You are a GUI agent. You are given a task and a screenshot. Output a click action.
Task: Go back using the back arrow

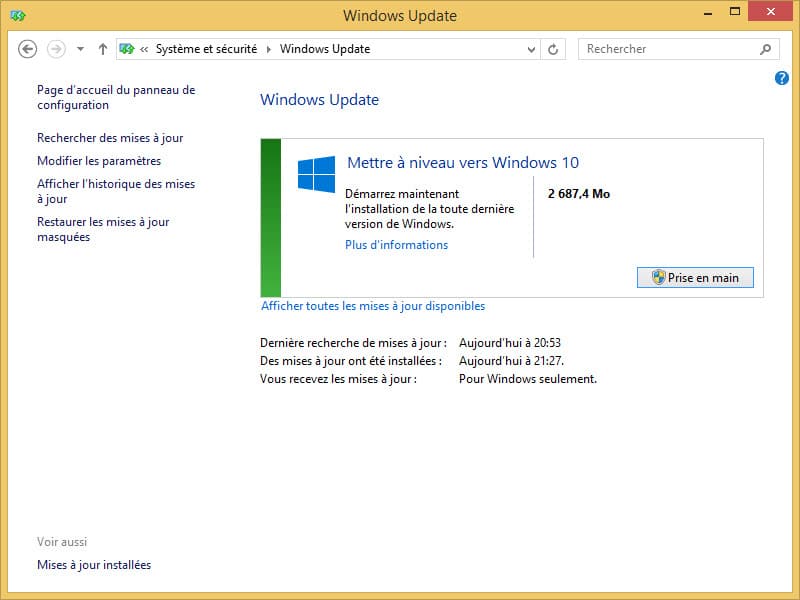(x=28, y=49)
